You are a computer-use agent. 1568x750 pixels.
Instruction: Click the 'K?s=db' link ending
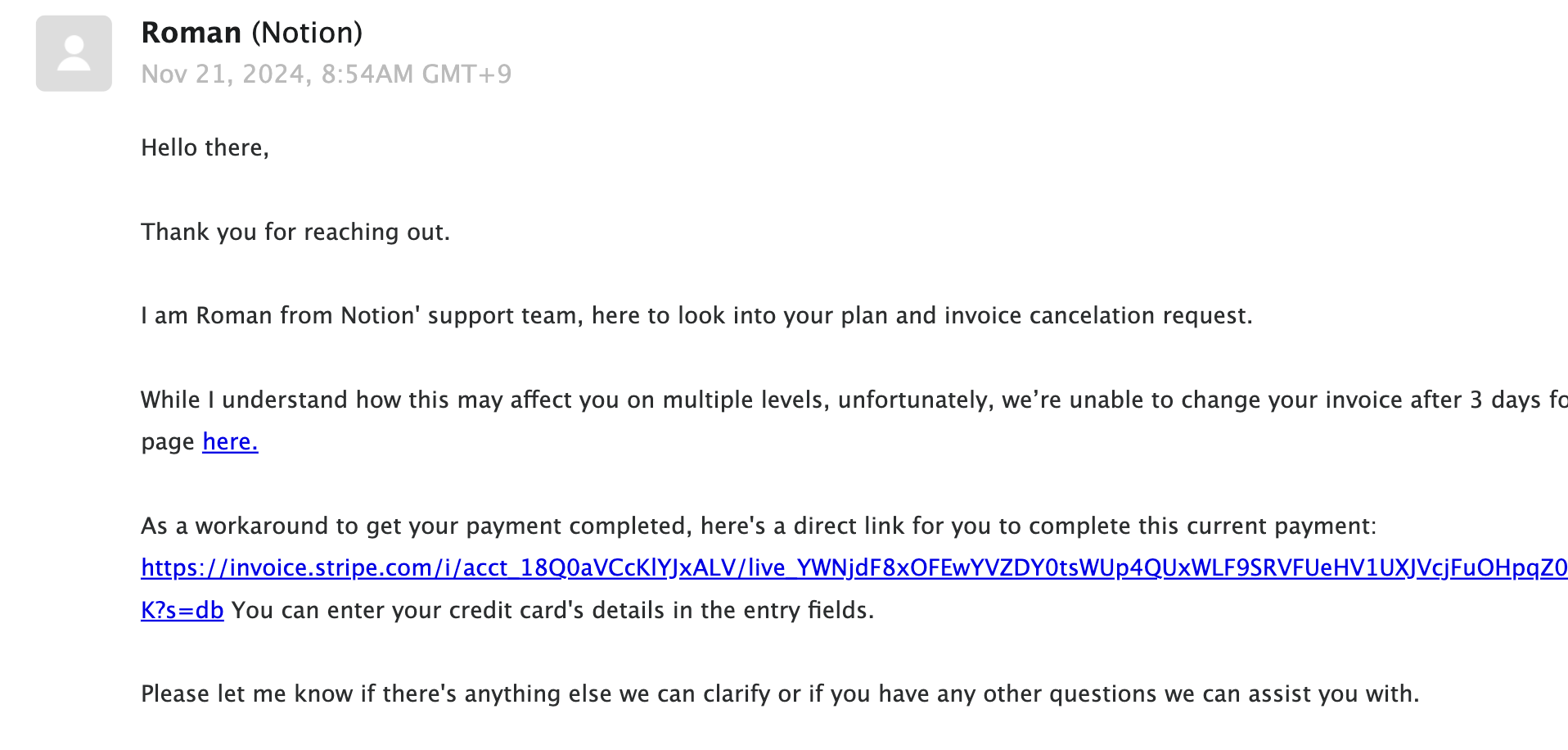tap(182, 610)
